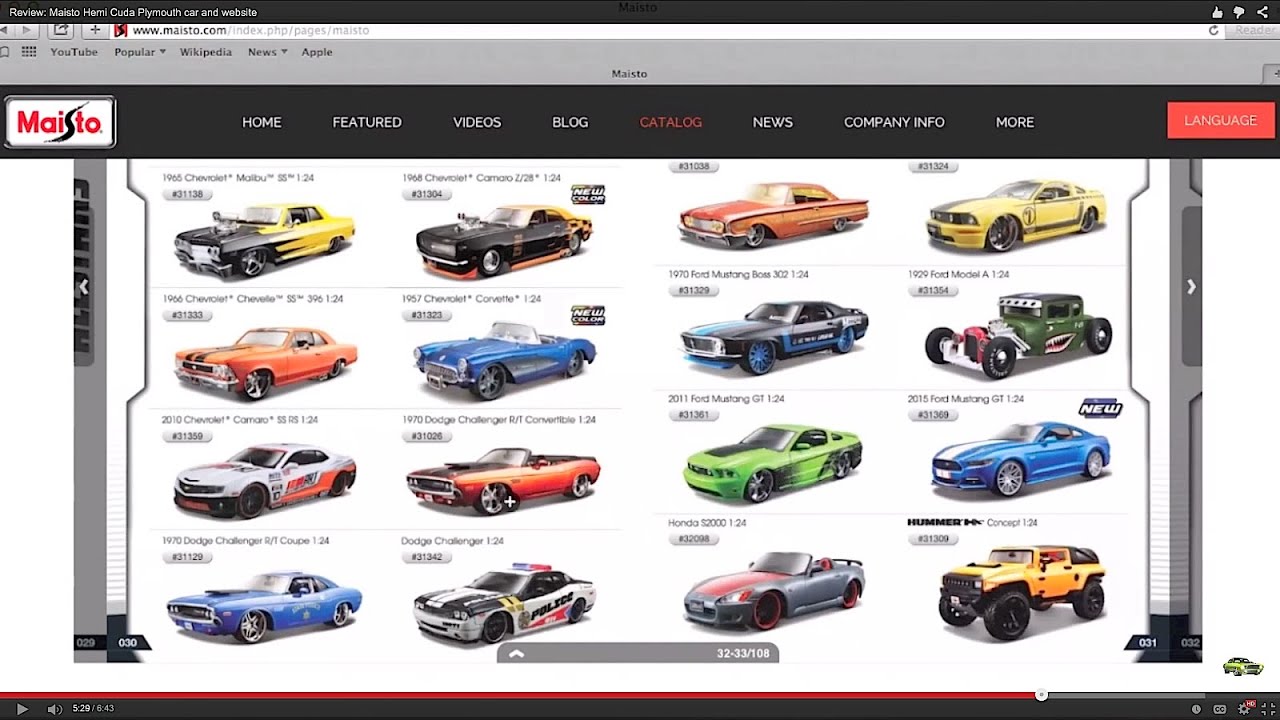The width and height of the screenshot is (1280, 720).
Task: Click 1968 Chevrolet Camaro Z/28 car image
Action: point(505,241)
